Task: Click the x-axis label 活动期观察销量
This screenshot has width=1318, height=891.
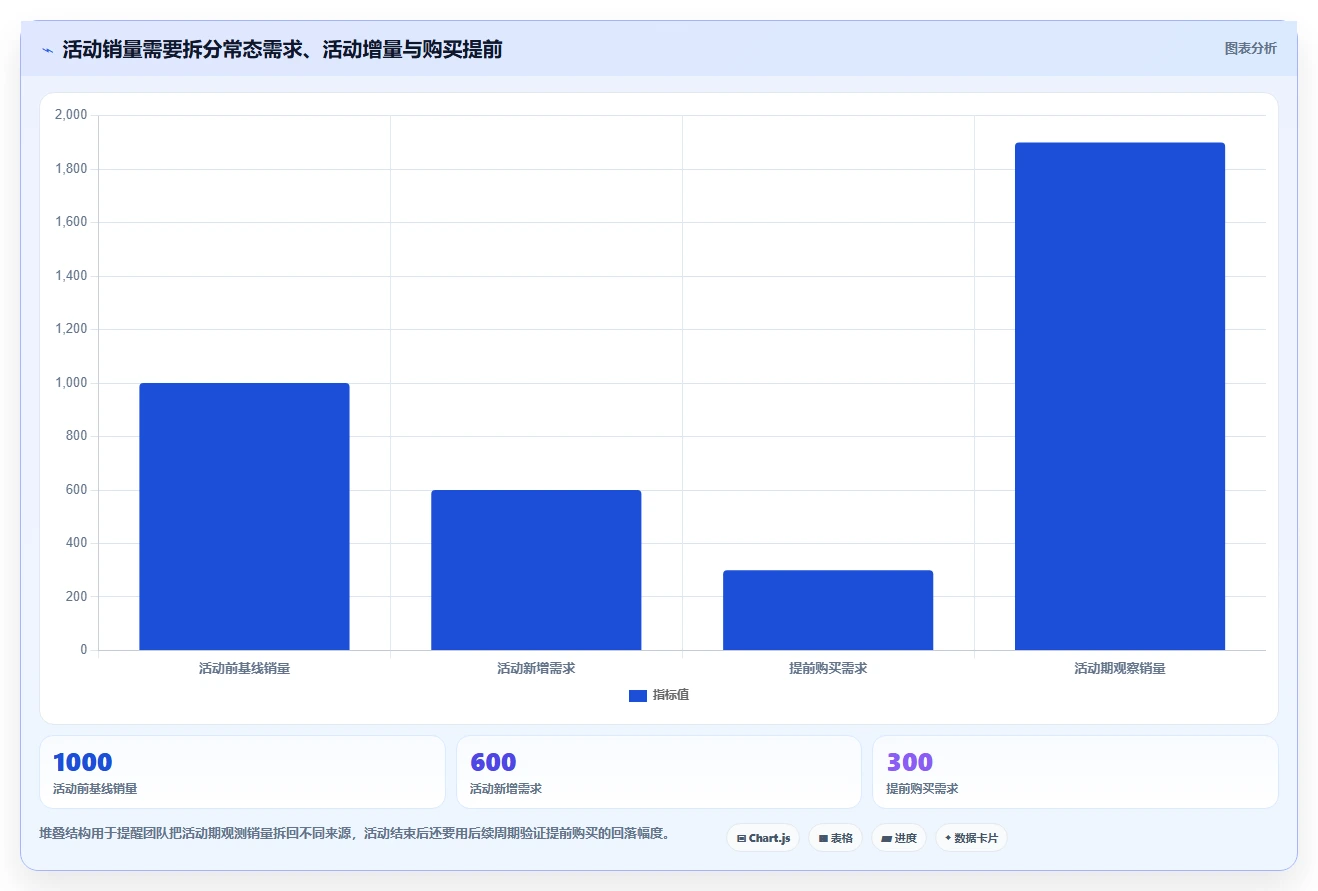Action: pyautogui.click(x=1120, y=669)
